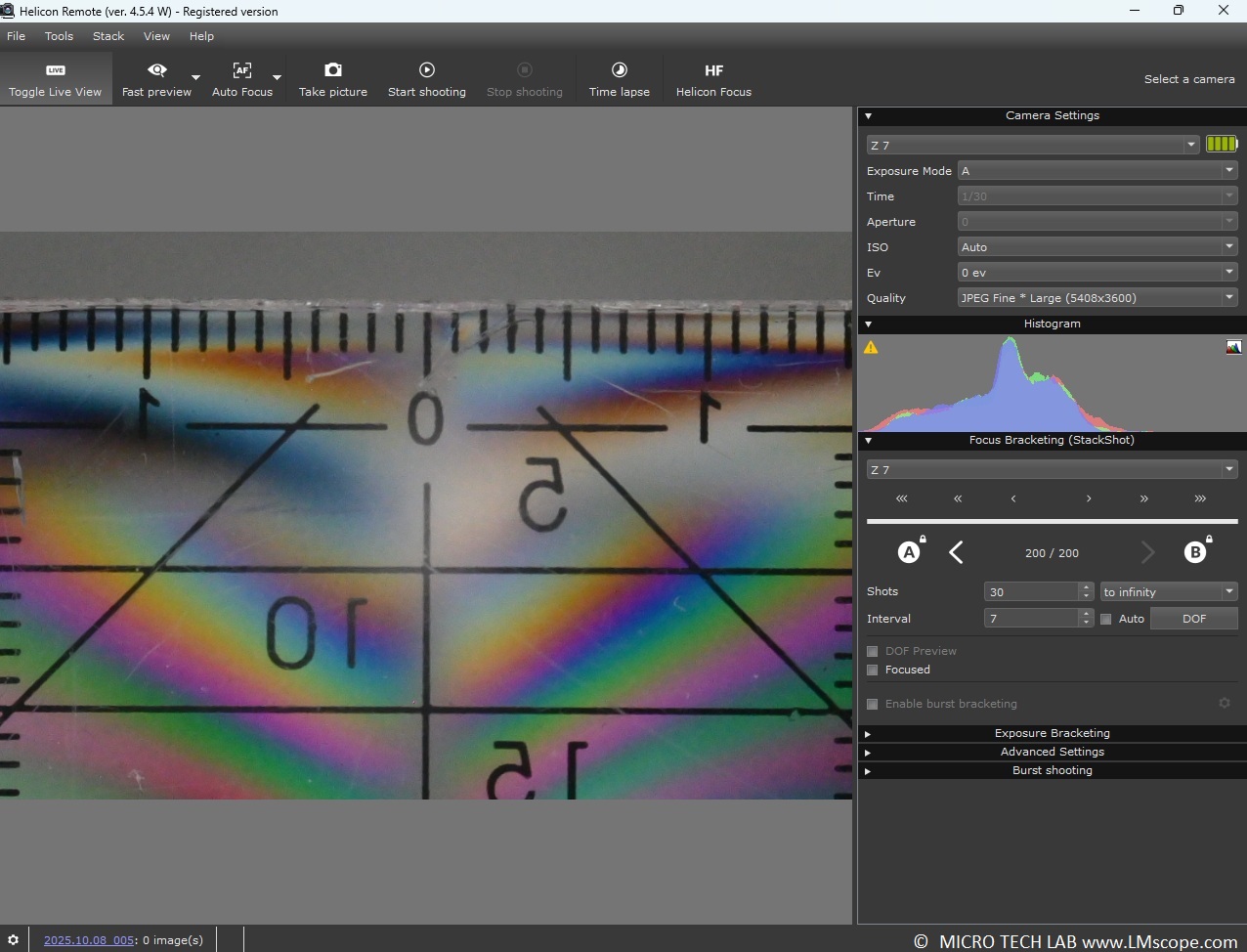This screenshot has height=952, width=1247.
Task: Toggle Live View in the toolbar
Action: pos(56,79)
